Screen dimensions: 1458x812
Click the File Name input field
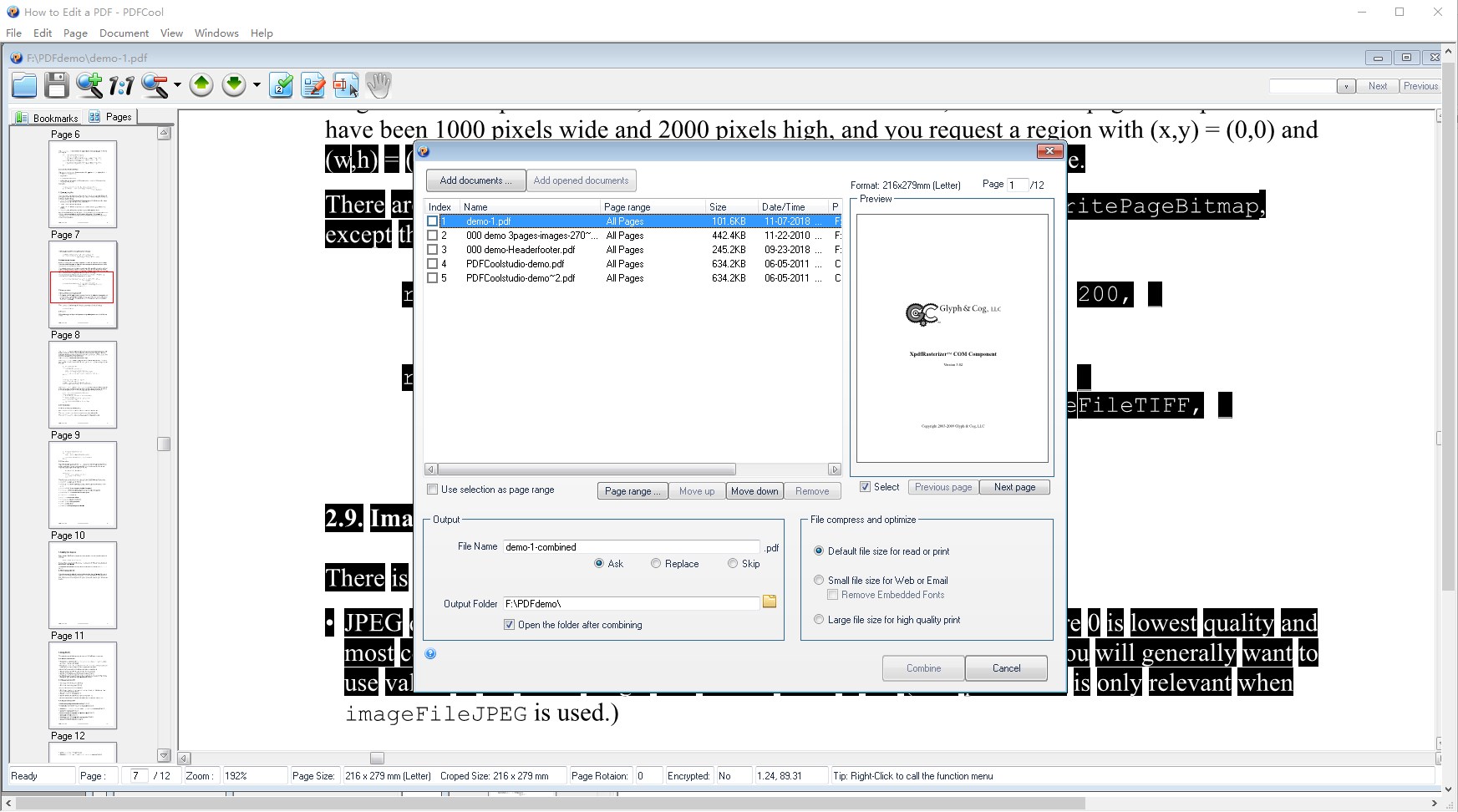(x=631, y=547)
